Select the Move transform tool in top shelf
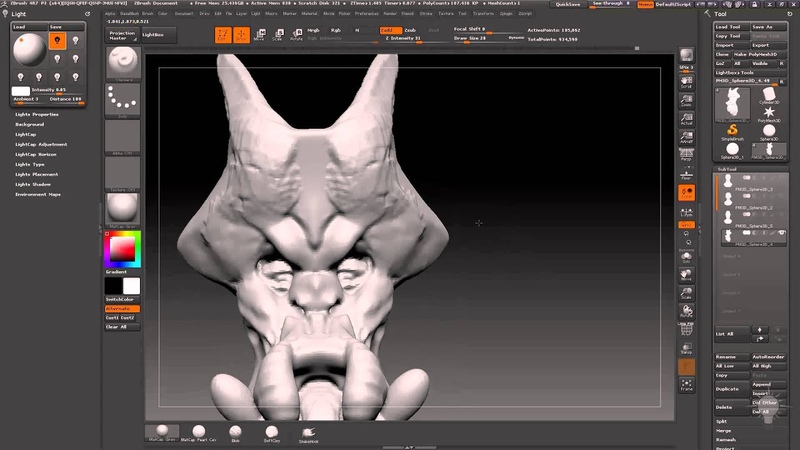800x450 pixels. click(x=260, y=35)
